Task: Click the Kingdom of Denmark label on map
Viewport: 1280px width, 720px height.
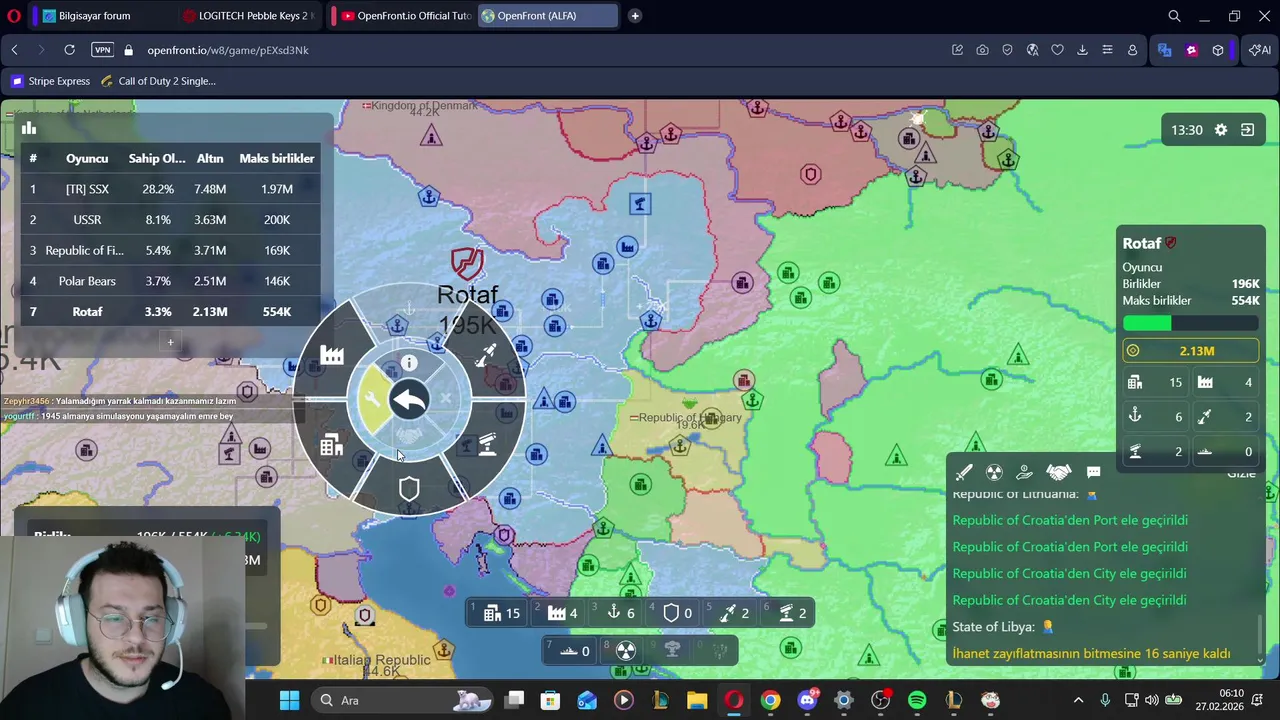Action: [420, 105]
